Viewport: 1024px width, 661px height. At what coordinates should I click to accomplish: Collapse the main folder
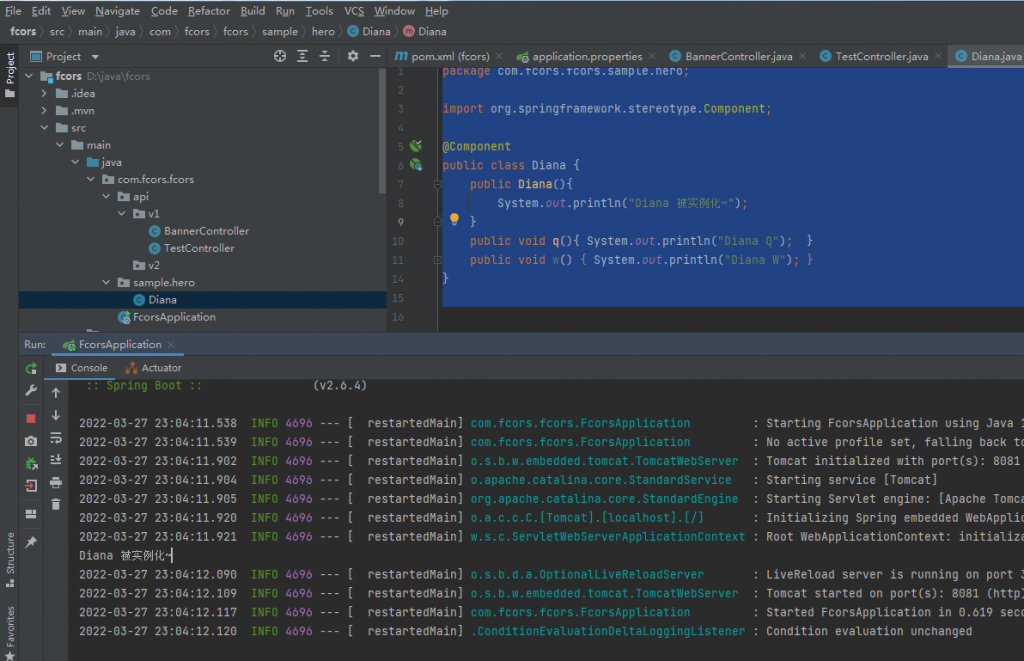[60, 145]
